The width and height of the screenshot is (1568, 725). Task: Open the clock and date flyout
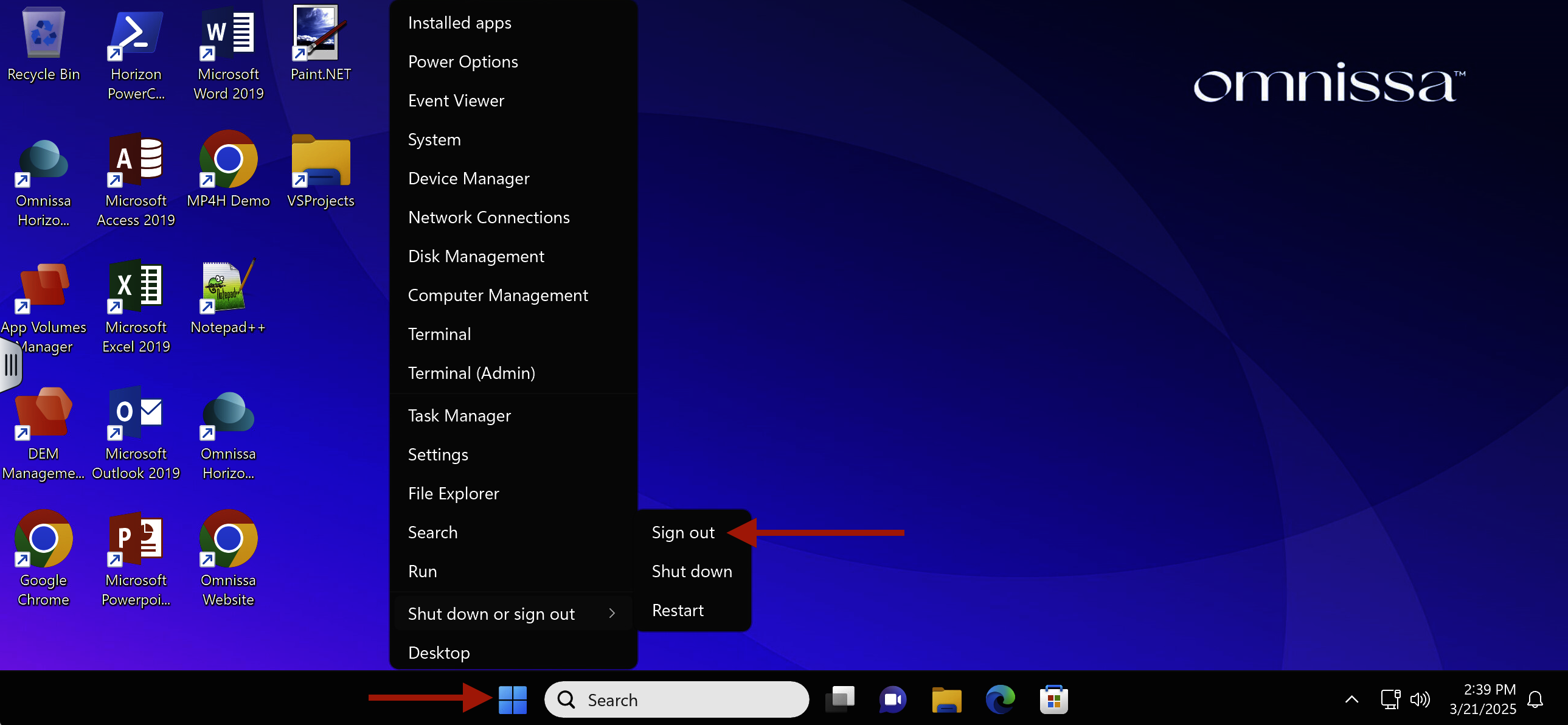click(x=1482, y=699)
